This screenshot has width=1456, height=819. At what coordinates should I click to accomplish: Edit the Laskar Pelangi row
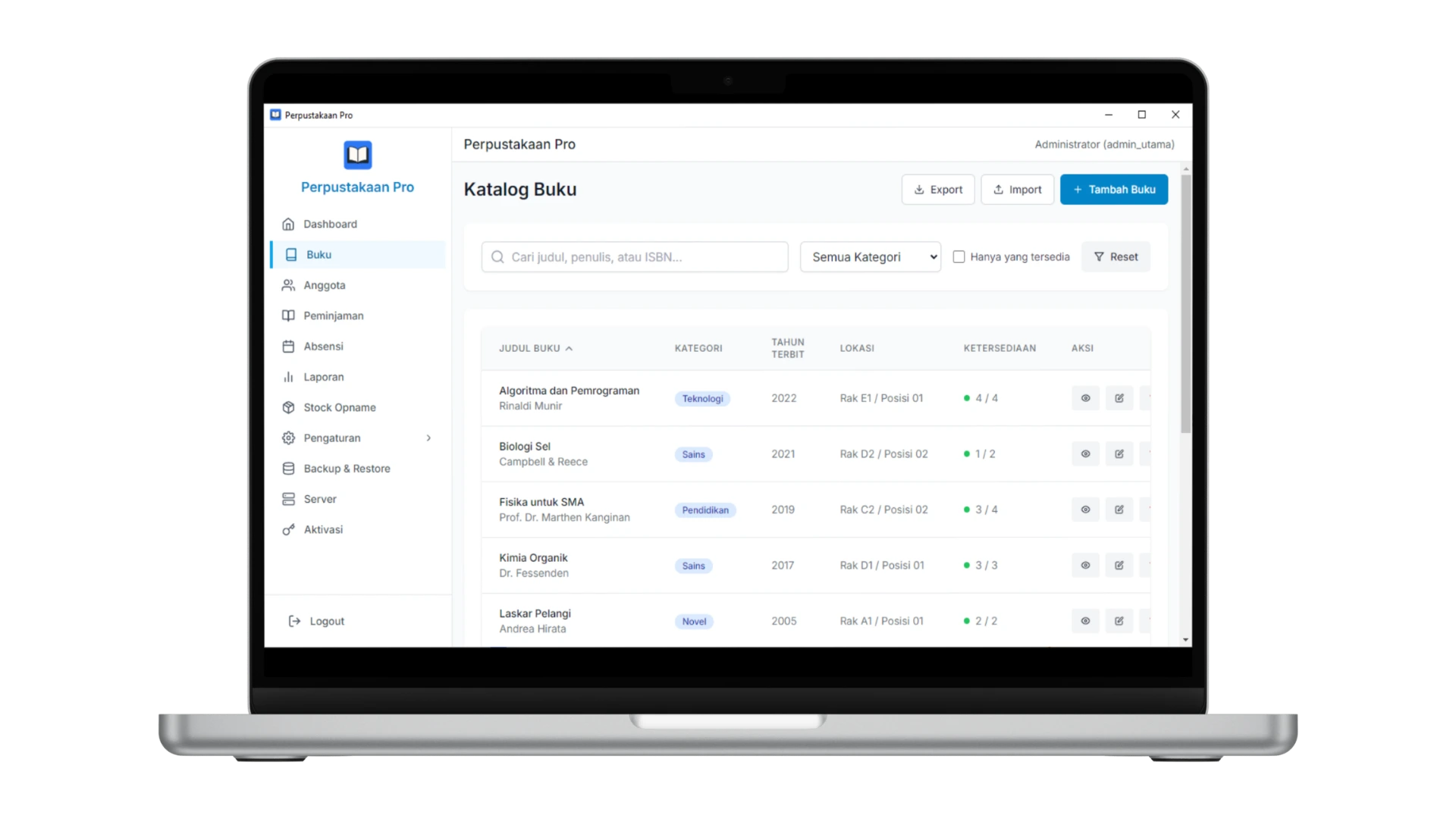click(x=1119, y=621)
